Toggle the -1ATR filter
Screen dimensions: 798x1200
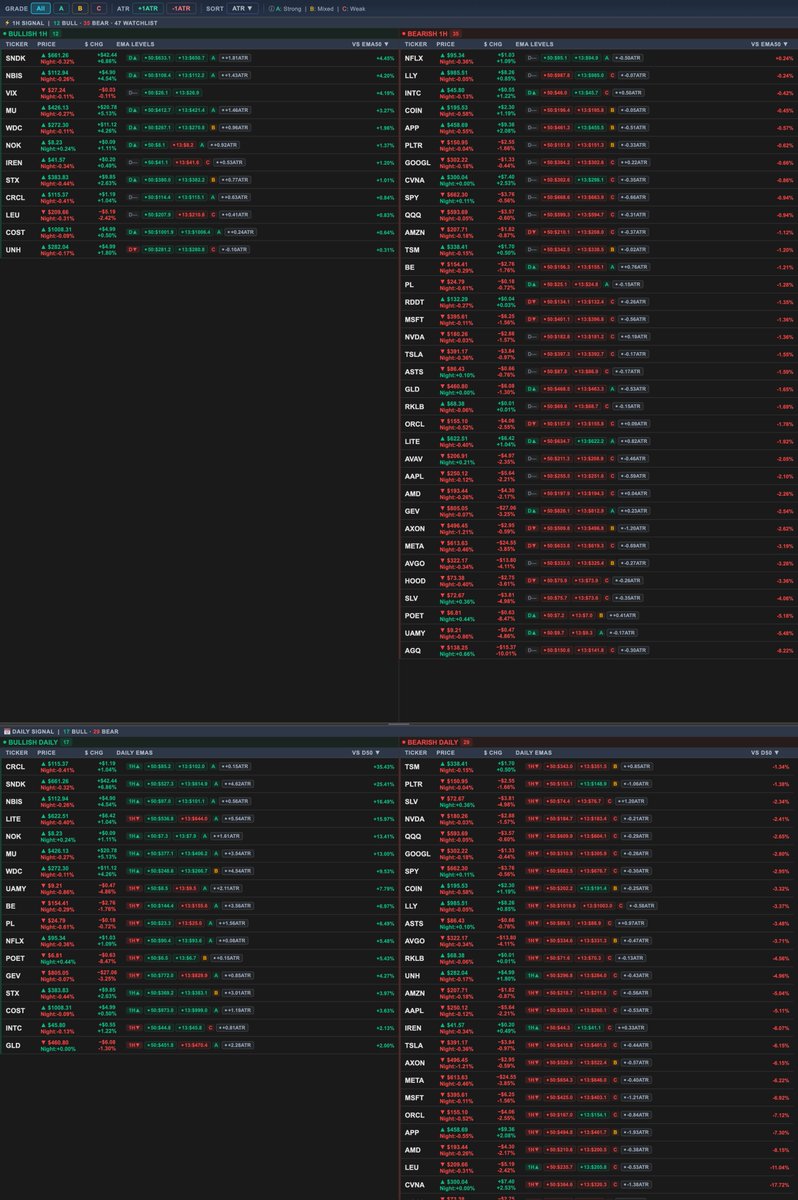coord(181,8)
